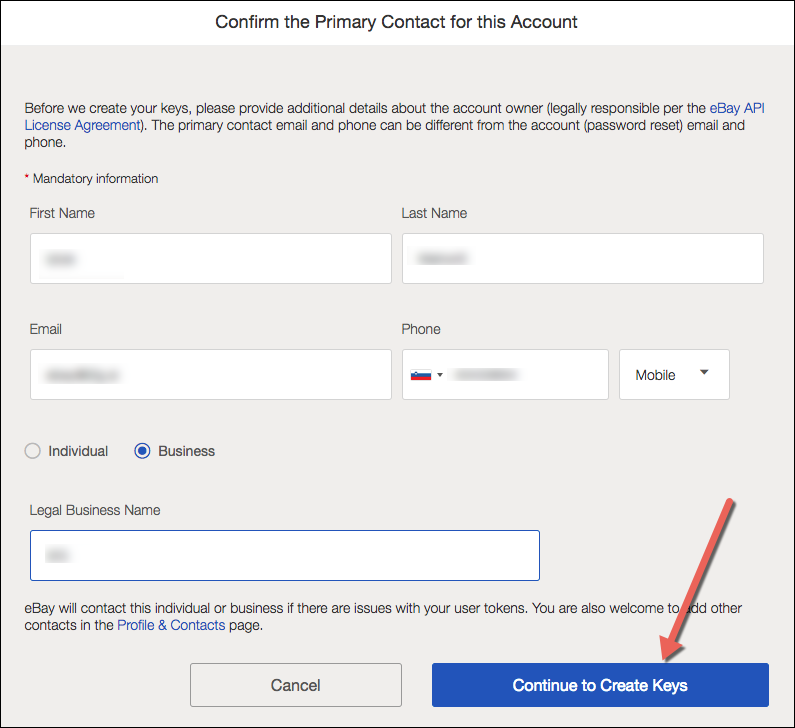Open the Mobile phone type dropdown
Screen dimensions: 795x728
(674, 375)
